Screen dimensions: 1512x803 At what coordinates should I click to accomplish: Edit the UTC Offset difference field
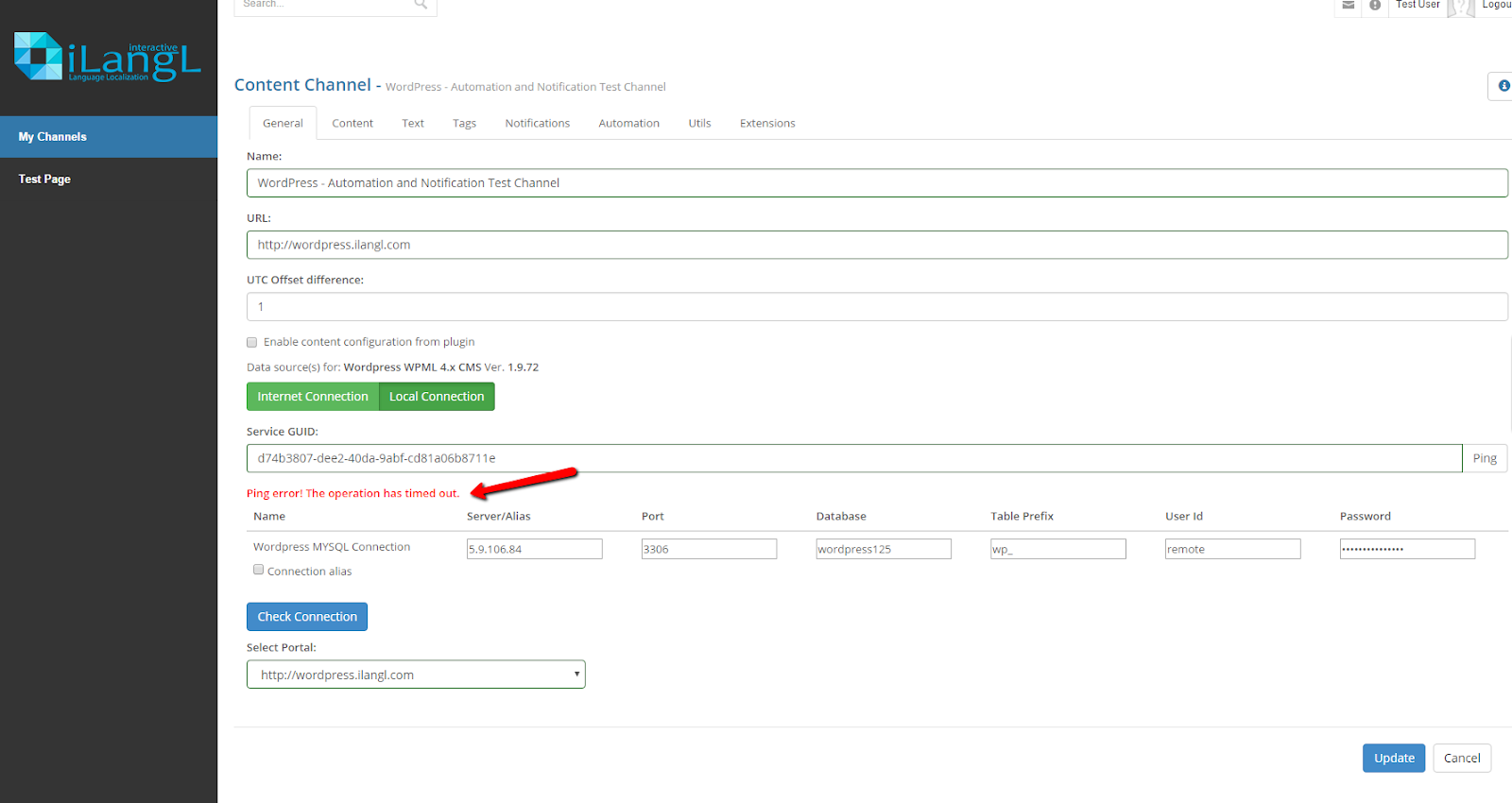tap(877, 307)
